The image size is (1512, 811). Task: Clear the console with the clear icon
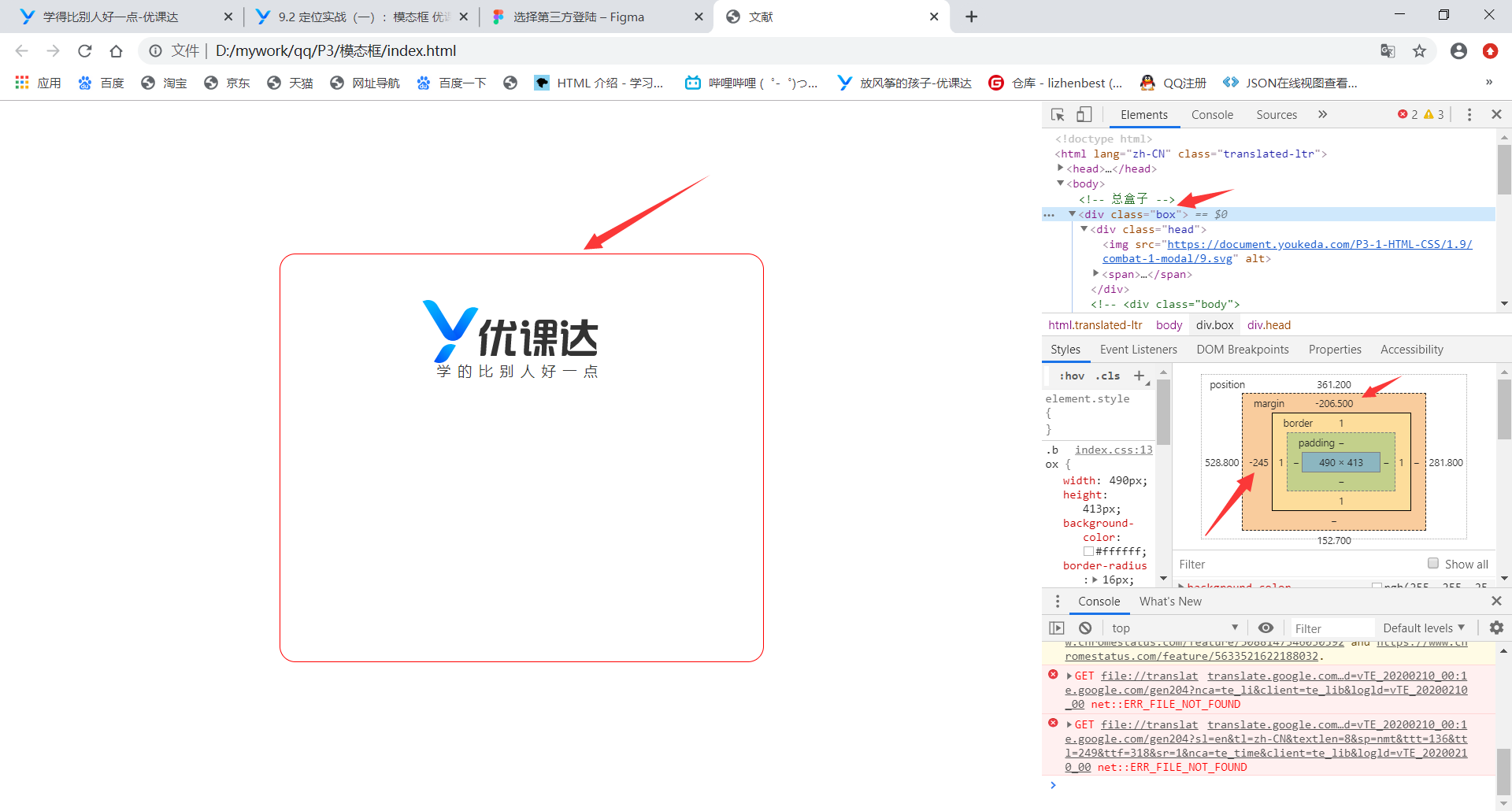point(1085,628)
